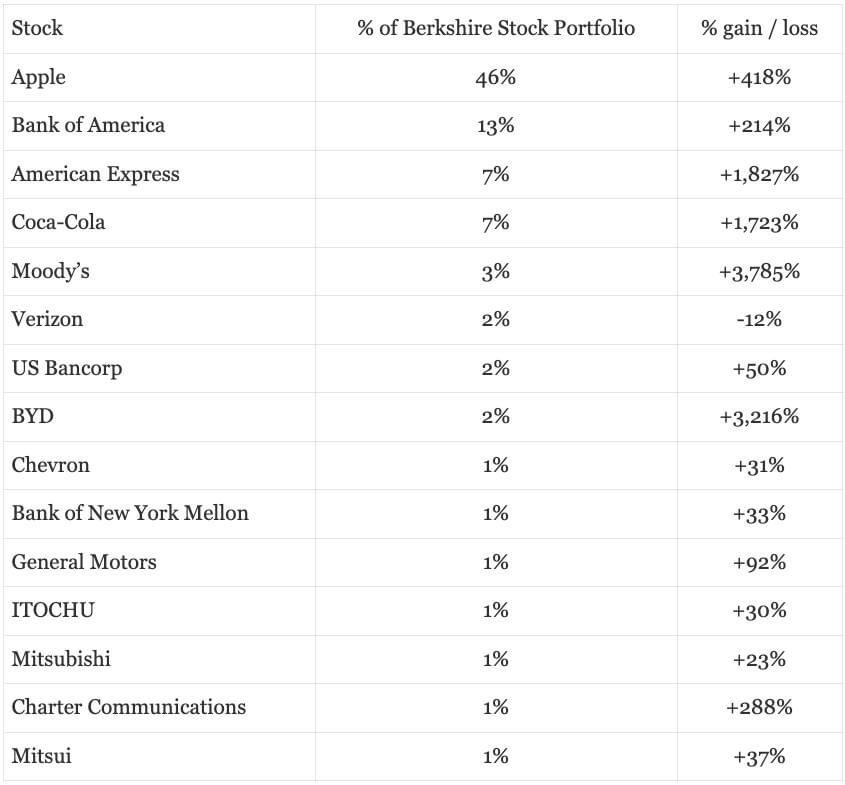Viewport: 845px width, 785px height.
Task: Select the ITOCHU stock name
Action: point(53,610)
